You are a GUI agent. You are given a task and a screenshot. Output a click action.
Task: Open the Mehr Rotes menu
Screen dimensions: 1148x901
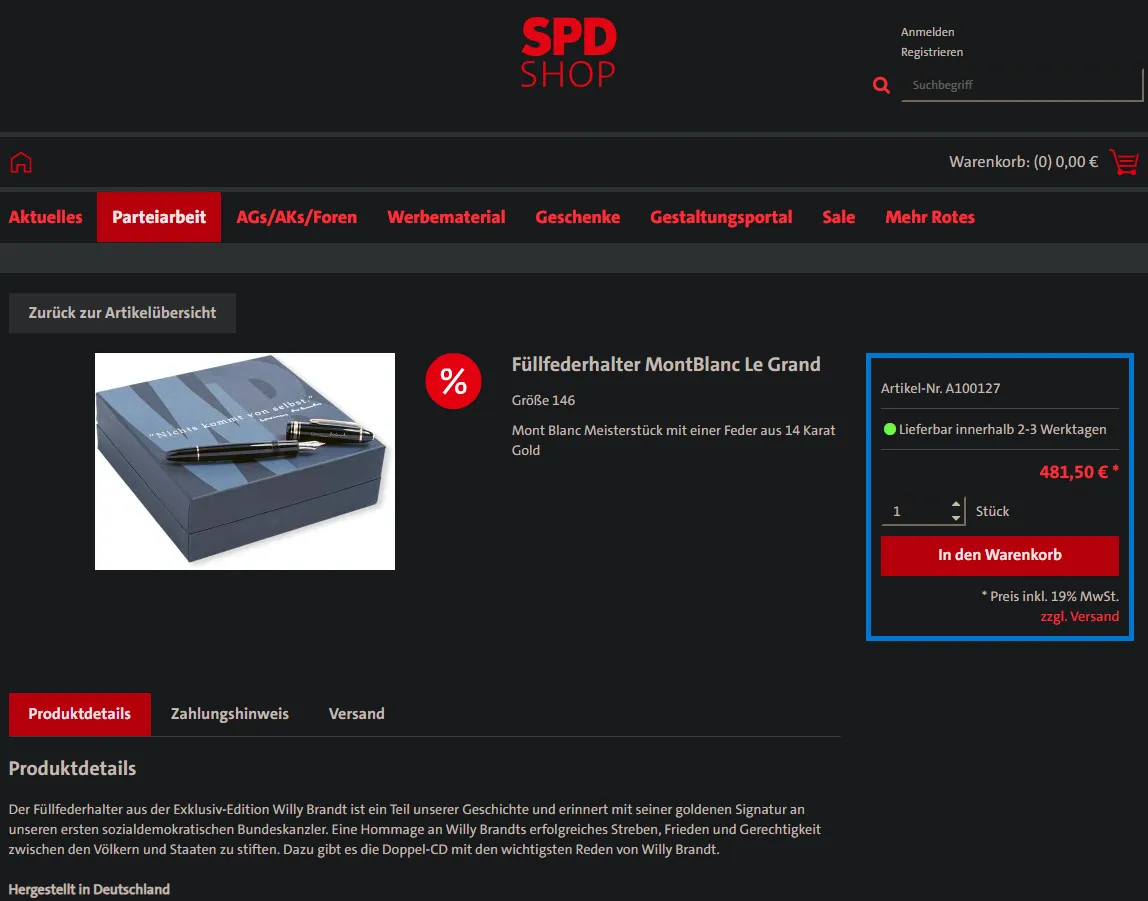click(930, 217)
